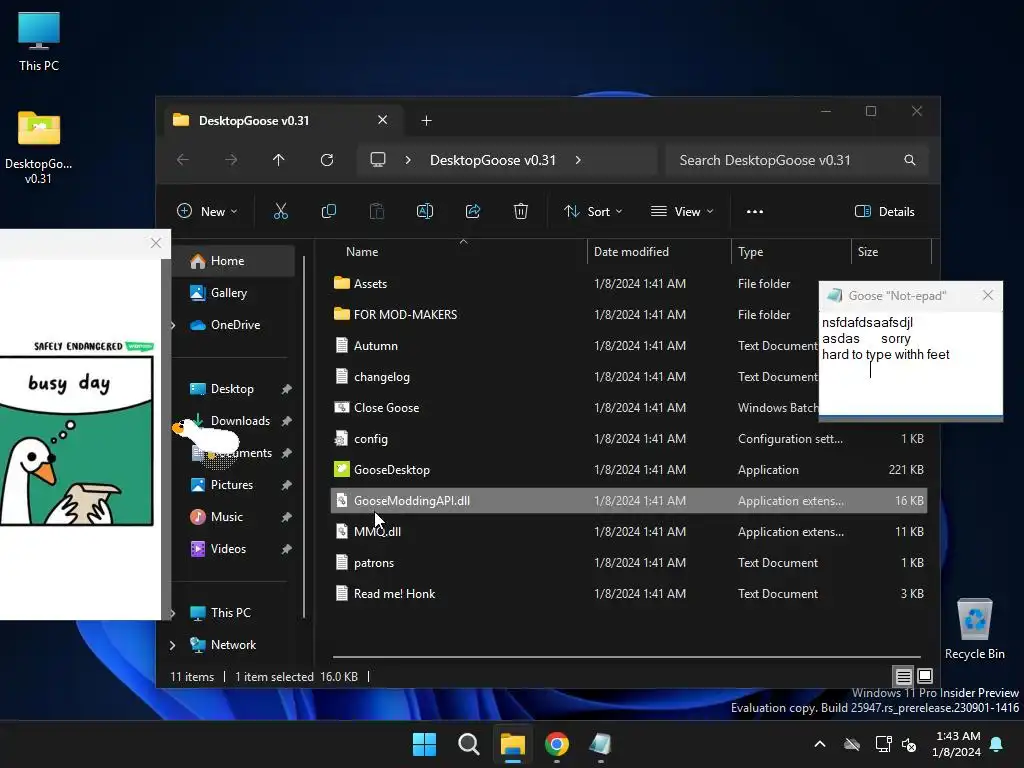Open the Windows Start menu

424,744
